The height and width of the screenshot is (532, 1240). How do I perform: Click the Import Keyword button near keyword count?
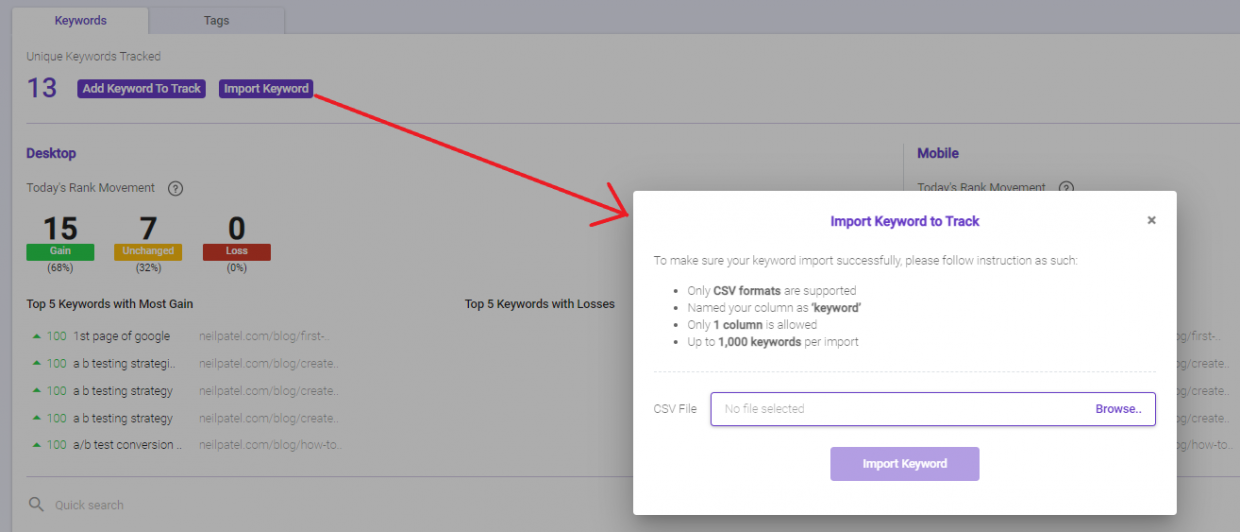266,89
